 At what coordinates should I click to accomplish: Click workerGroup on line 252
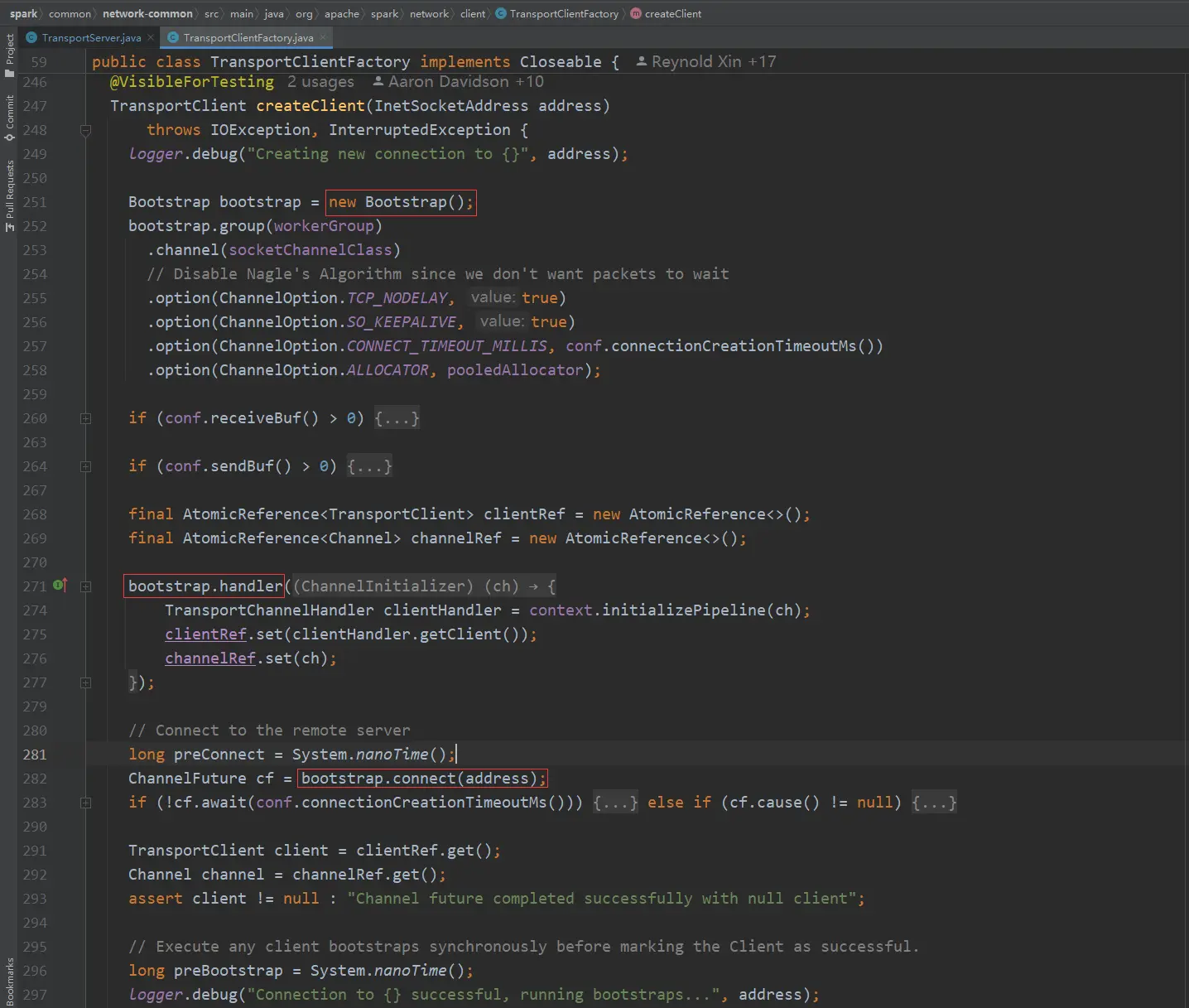tap(324, 226)
